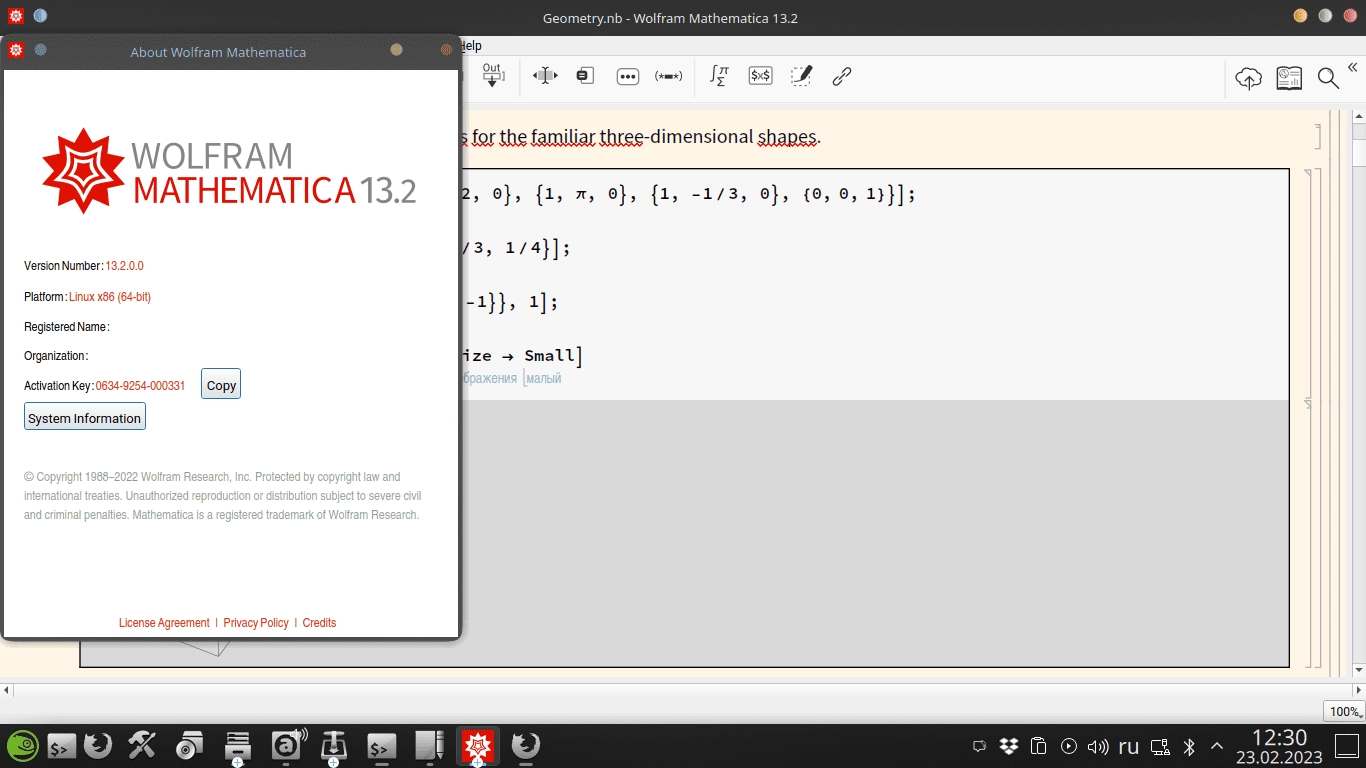Open the openSUSE application launcher
This screenshot has height=768, width=1366.
click(22, 746)
